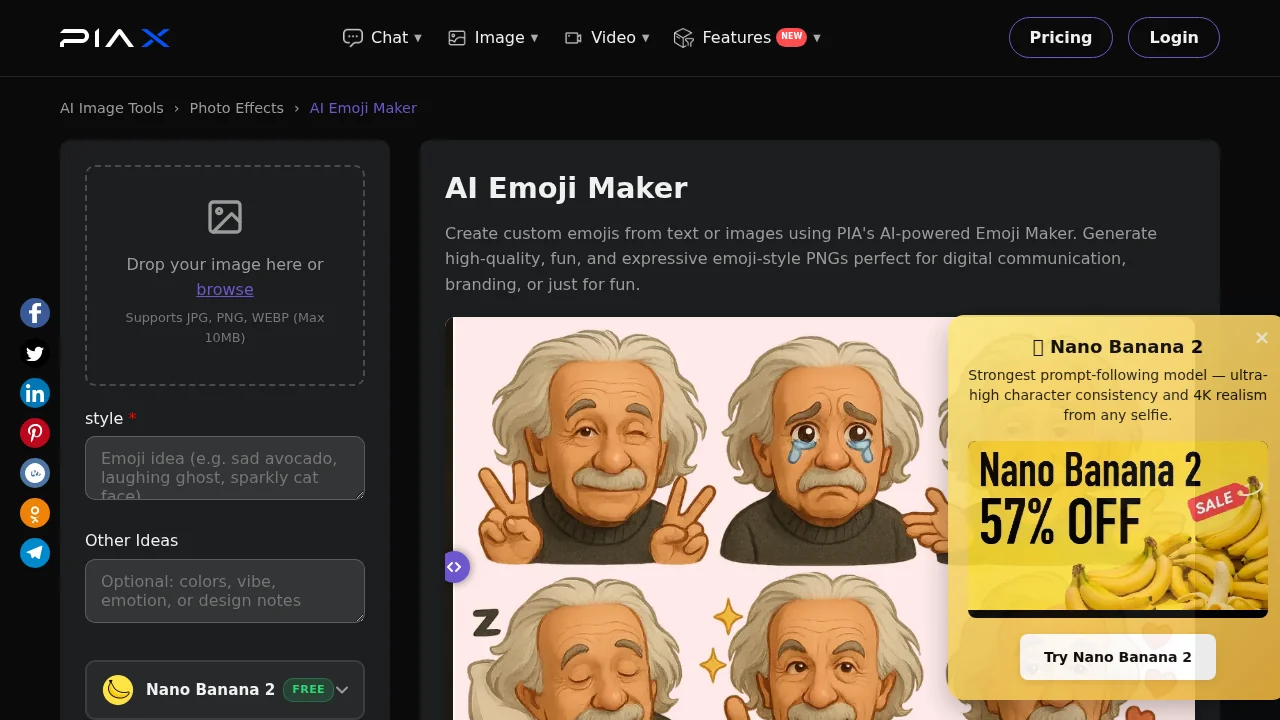
Task: Expand the Nano Banana 2 model selector
Action: pyautogui.click(x=341, y=690)
